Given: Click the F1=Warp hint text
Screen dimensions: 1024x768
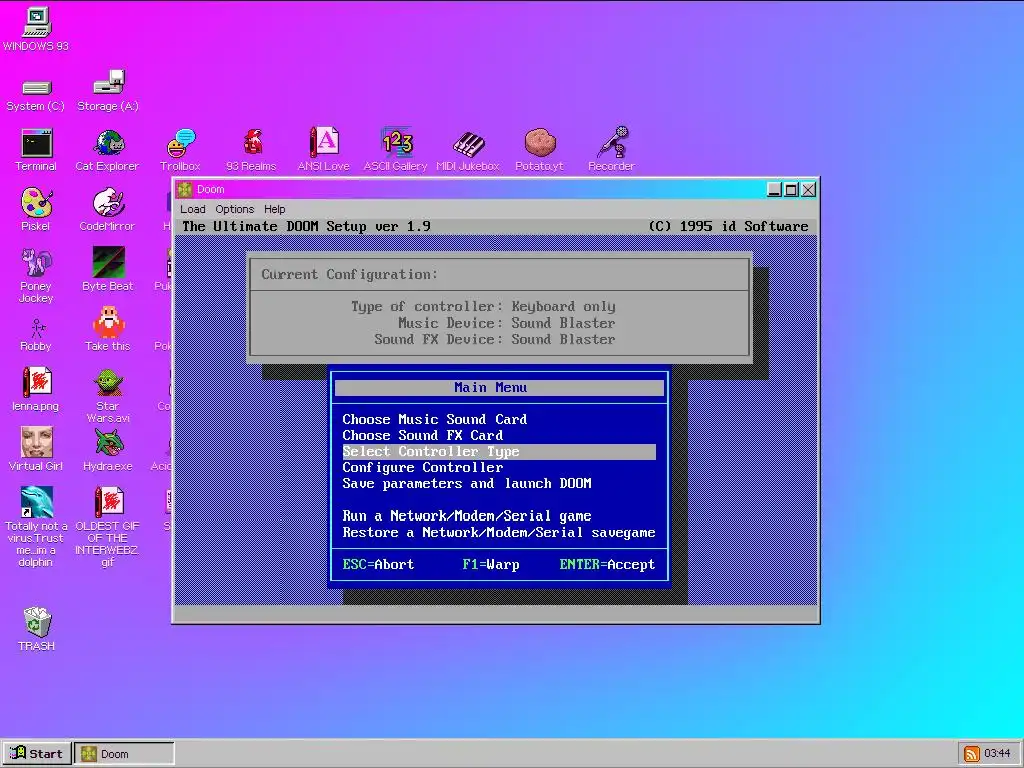Looking at the screenshot, I should pyautogui.click(x=491, y=564).
